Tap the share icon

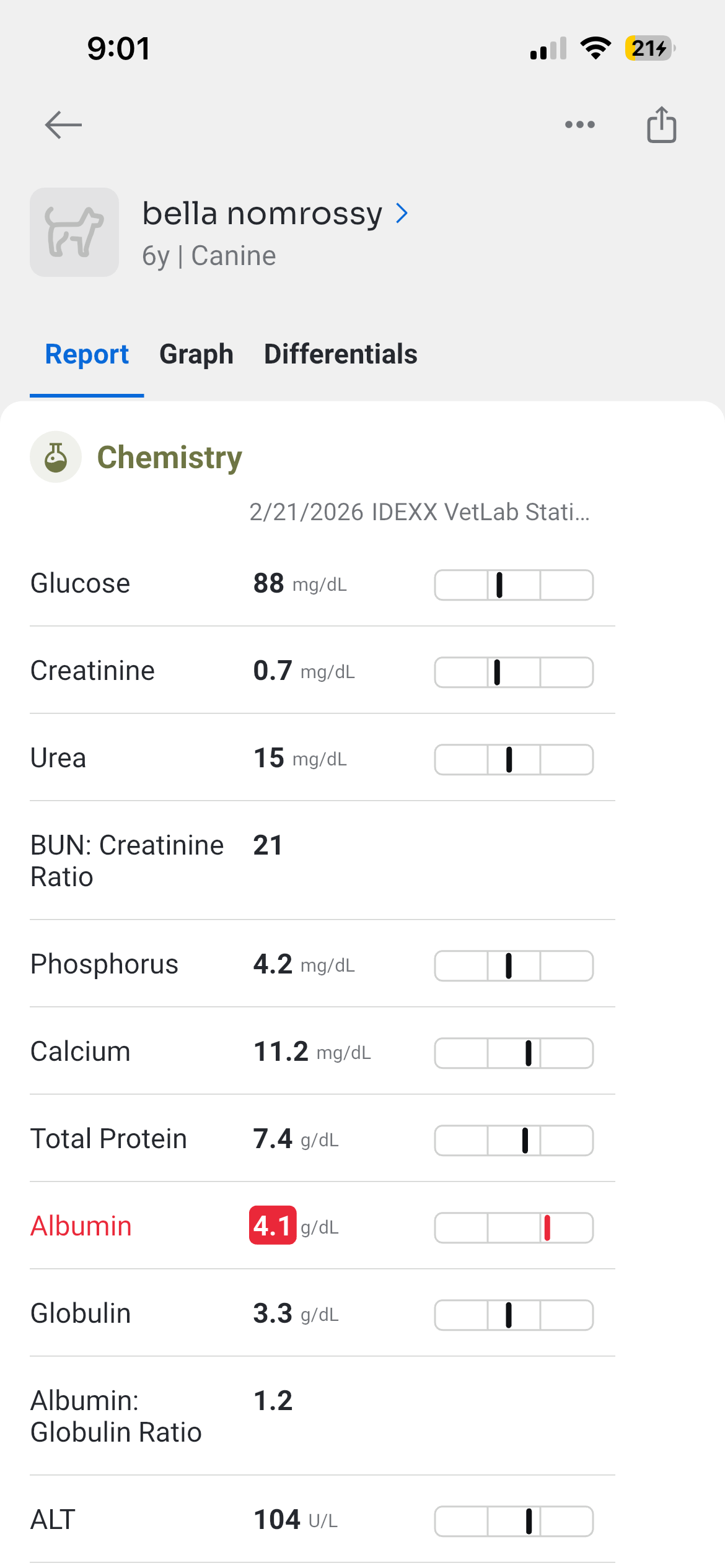click(x=661, y=125)
